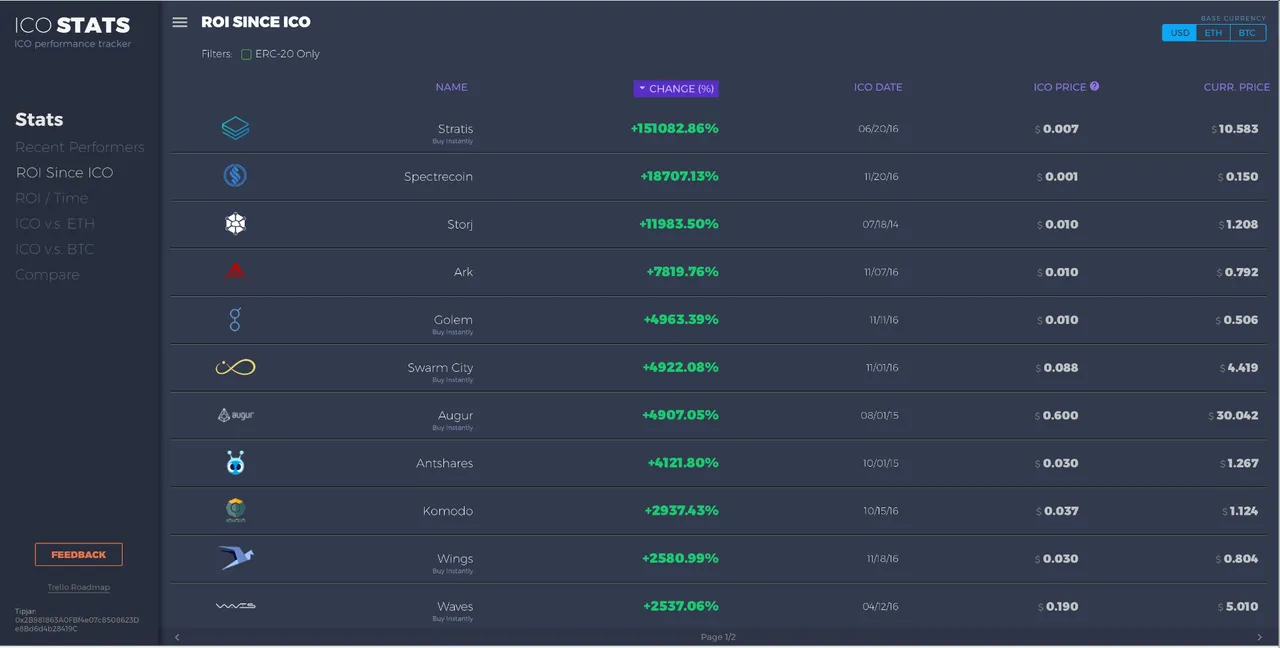This screenshot has width=1280, height=648.
Task: Click the +18707.13% change value
Action: [679, 176]
